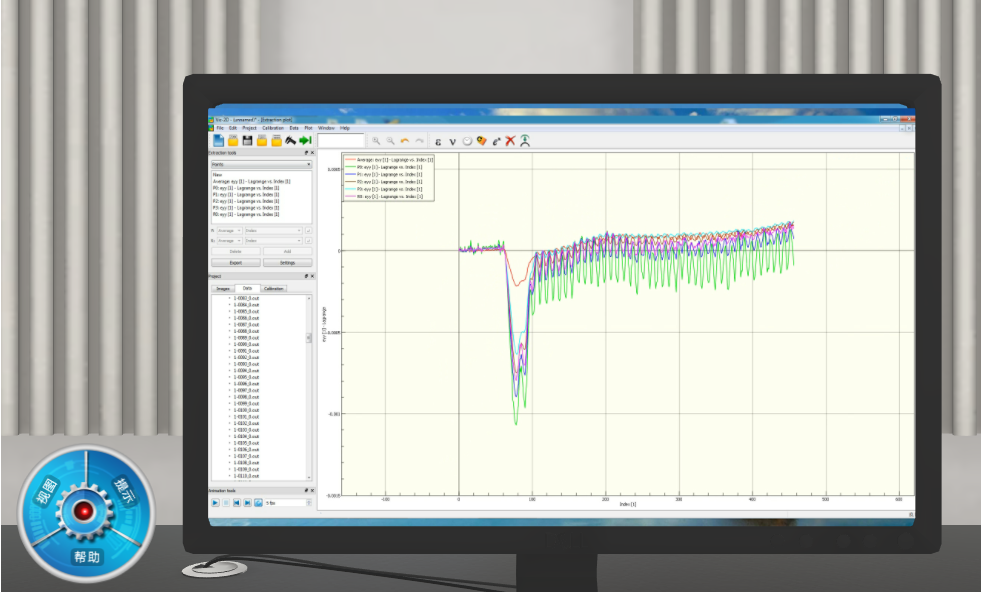This screenshot has width=982, height=592.
Task: Click the green arrow export toolbar icon
Action: [x=305, y=141]
